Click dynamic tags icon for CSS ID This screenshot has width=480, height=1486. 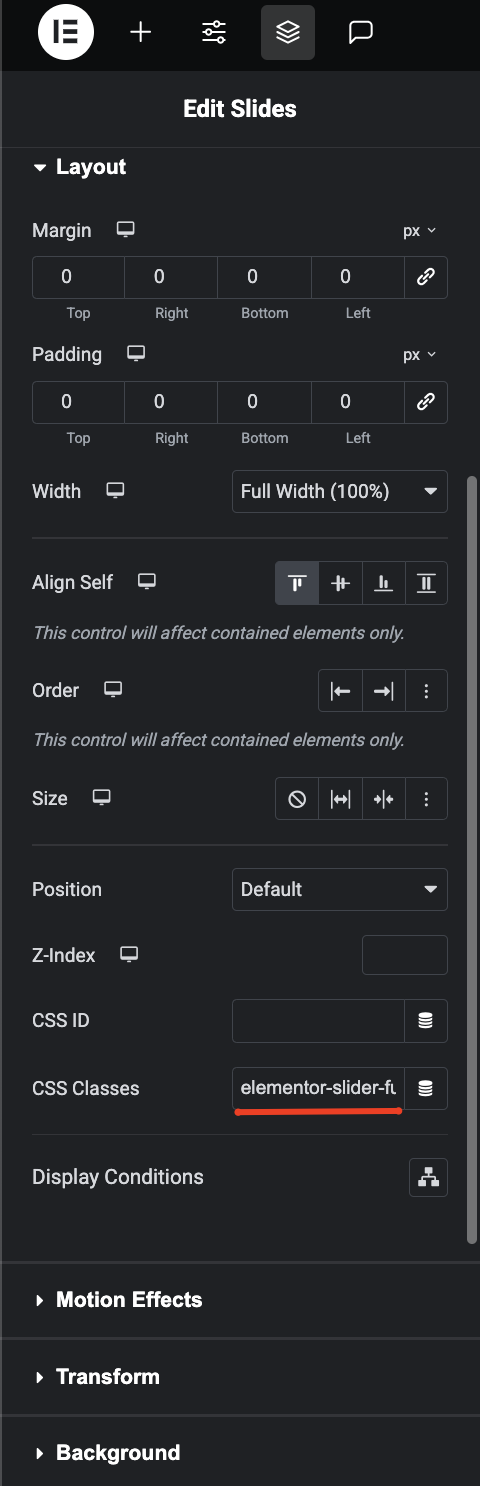point(426,1021)
